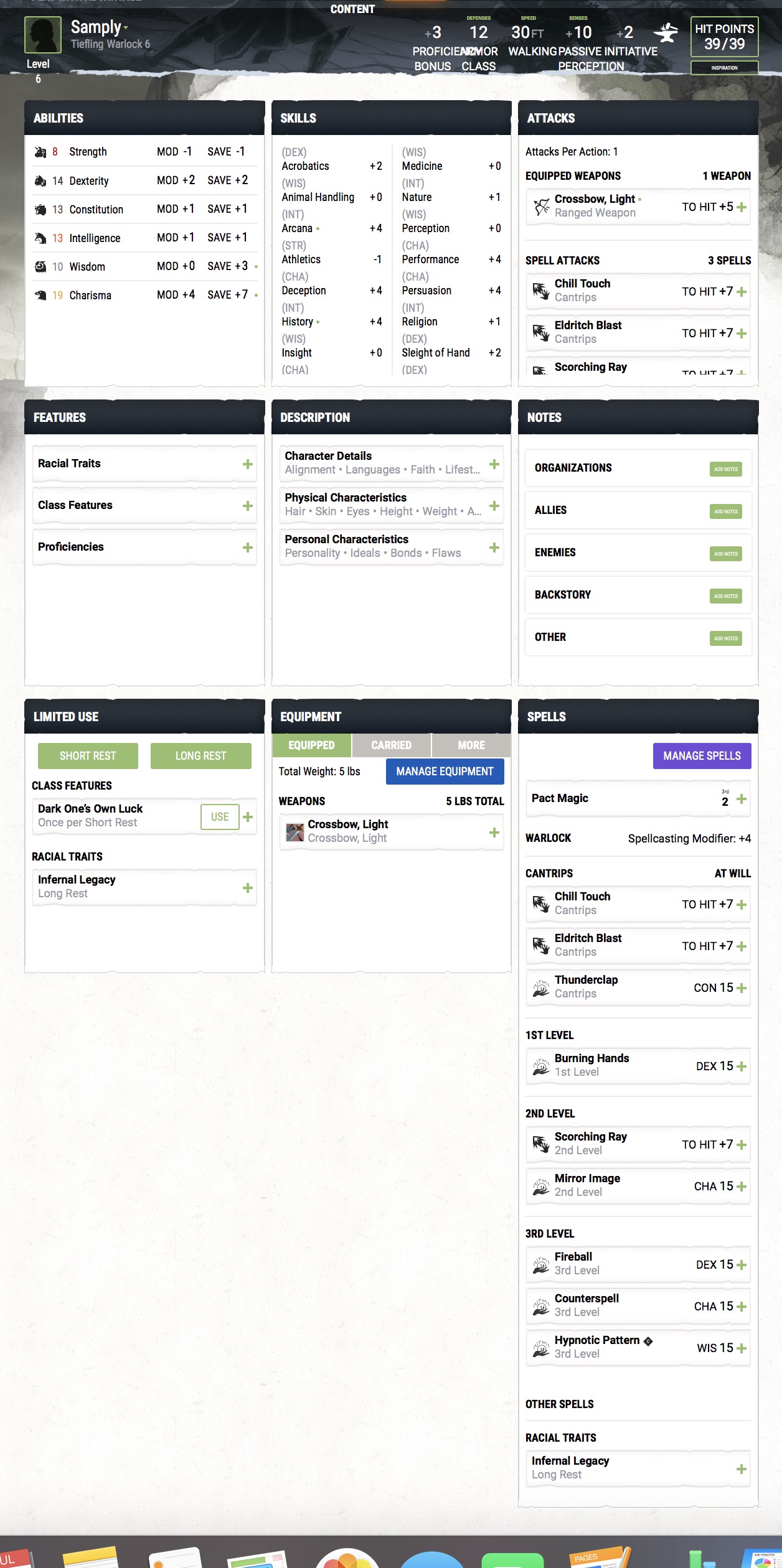Switch to the Carried equipment tab
This screenshot has height=1568, width=782.
[x=391, y=745]
